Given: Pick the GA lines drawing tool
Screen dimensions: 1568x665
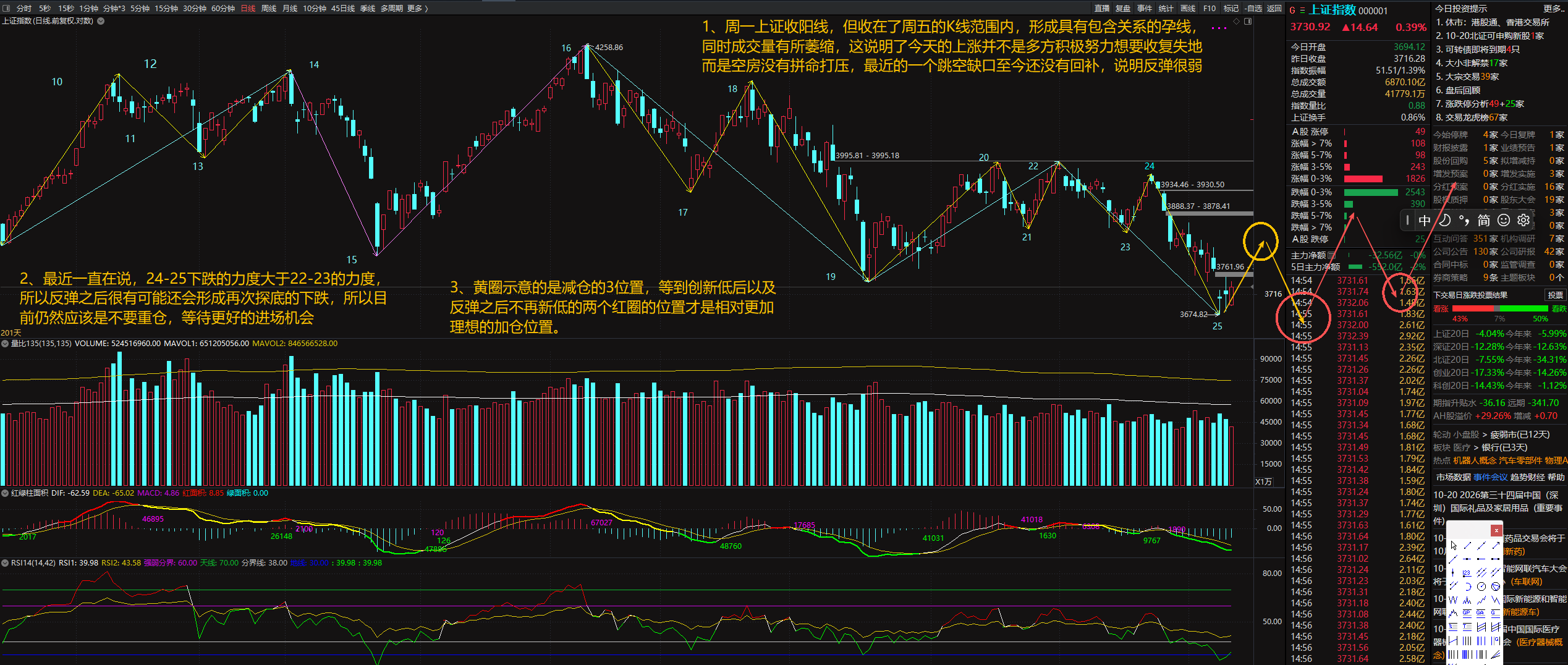Looking at the screenshot, I should 1481,613.
